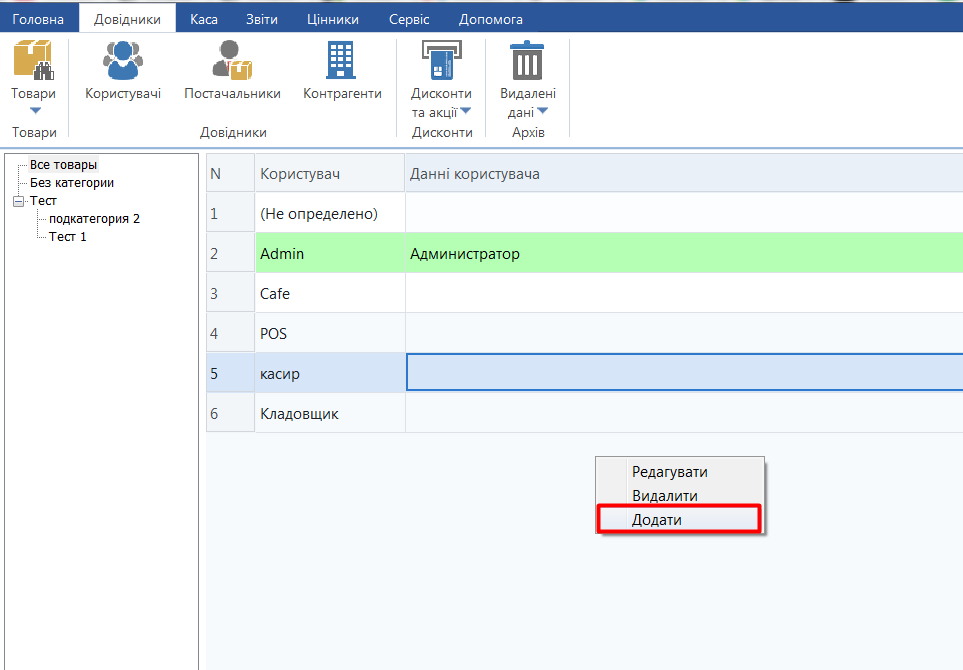963x670 pixels.
Task: Open the Користувачі users icon
Action: (123, 60)
